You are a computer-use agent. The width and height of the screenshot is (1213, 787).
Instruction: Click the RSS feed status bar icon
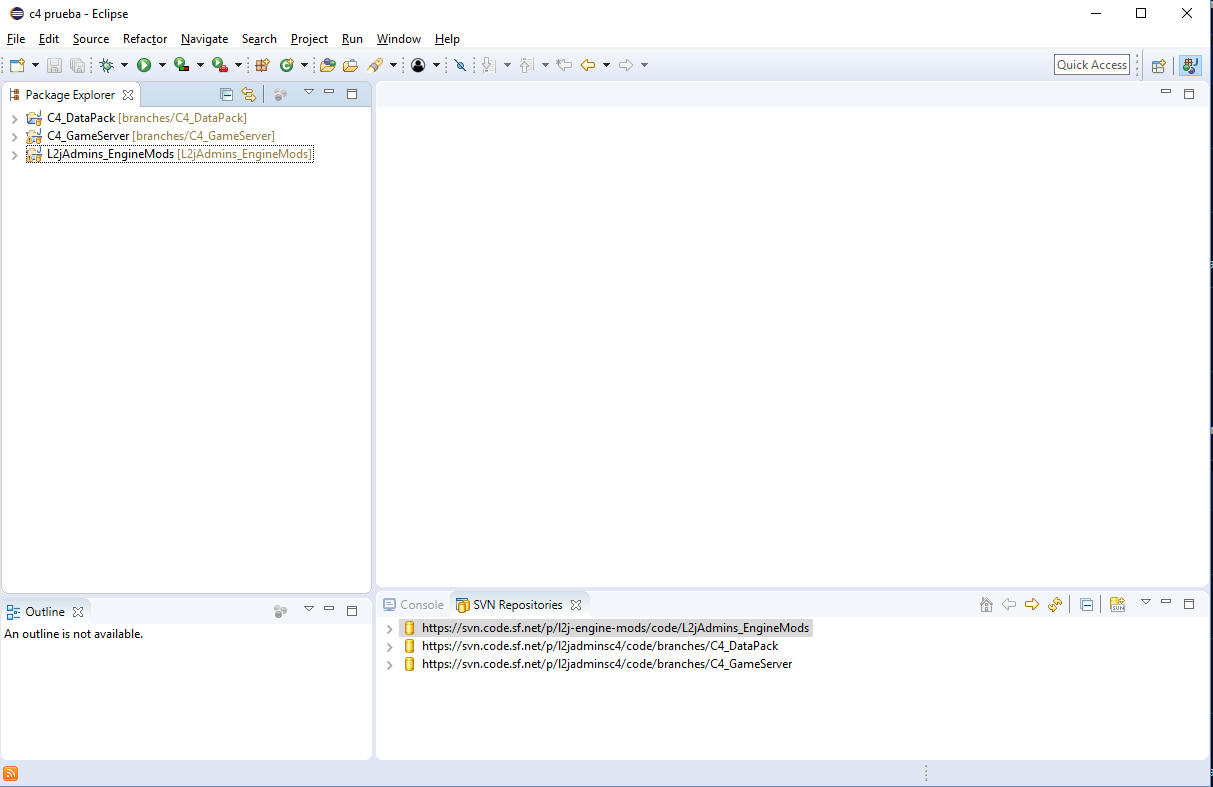(10, 773)
